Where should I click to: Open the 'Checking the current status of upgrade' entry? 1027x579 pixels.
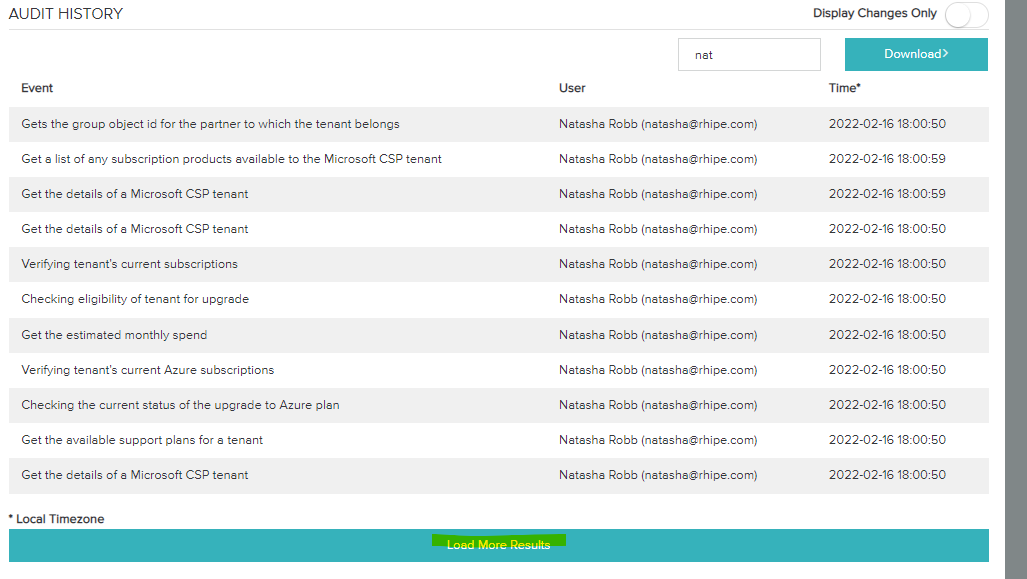pyautogui.click(x=180, y=404)
